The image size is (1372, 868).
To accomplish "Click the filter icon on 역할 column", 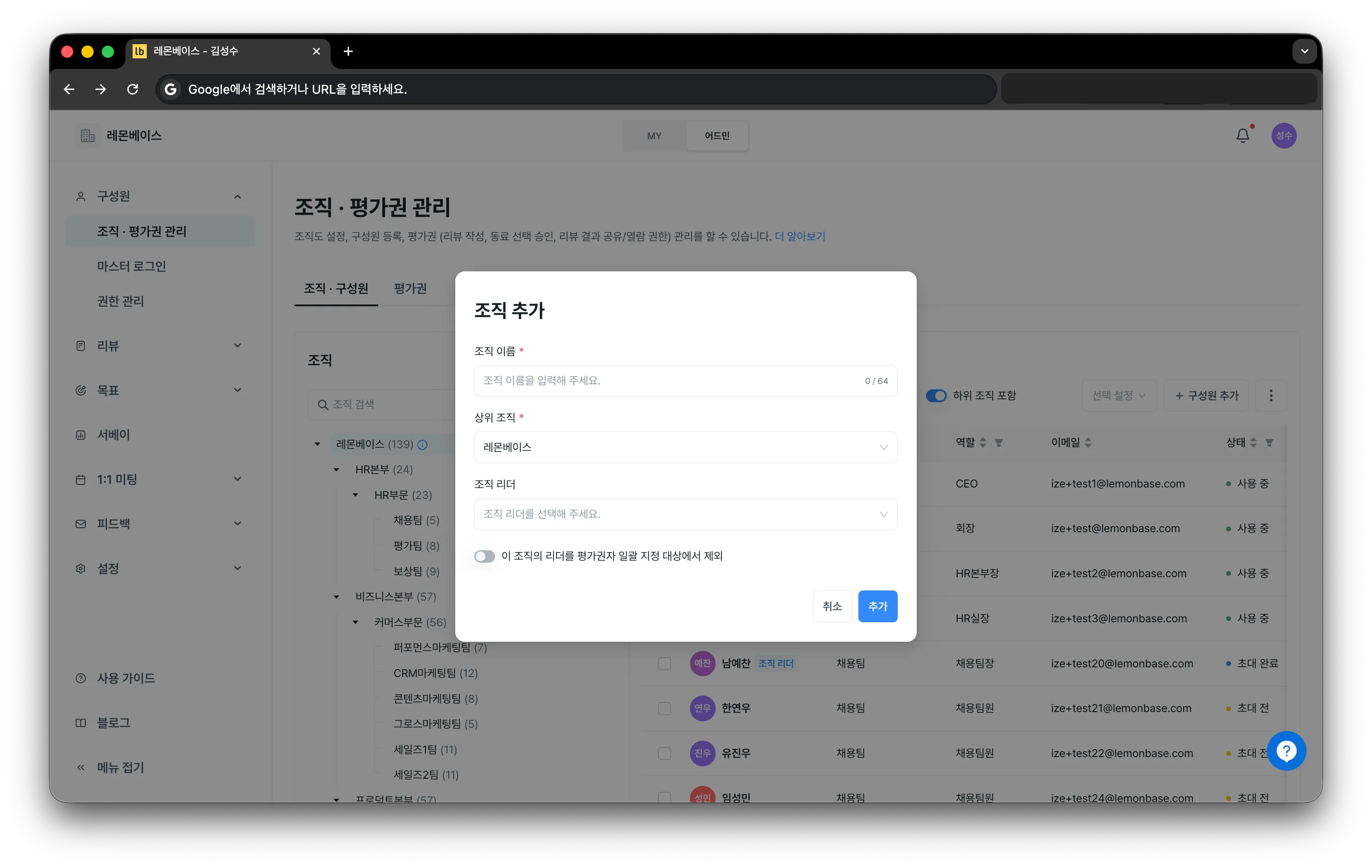I will pyautogui.click(x=999, y=442).
